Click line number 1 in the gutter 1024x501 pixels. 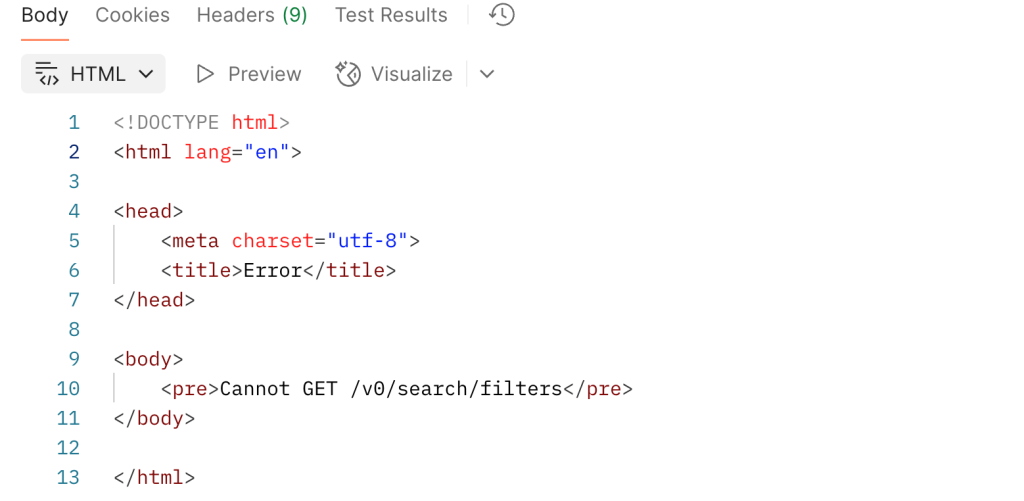(x=73, y=123)
